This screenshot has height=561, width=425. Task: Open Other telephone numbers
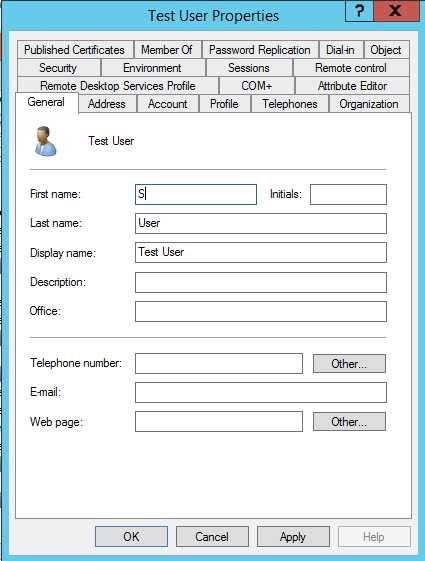pyautogui.click(x=349, y=364)
